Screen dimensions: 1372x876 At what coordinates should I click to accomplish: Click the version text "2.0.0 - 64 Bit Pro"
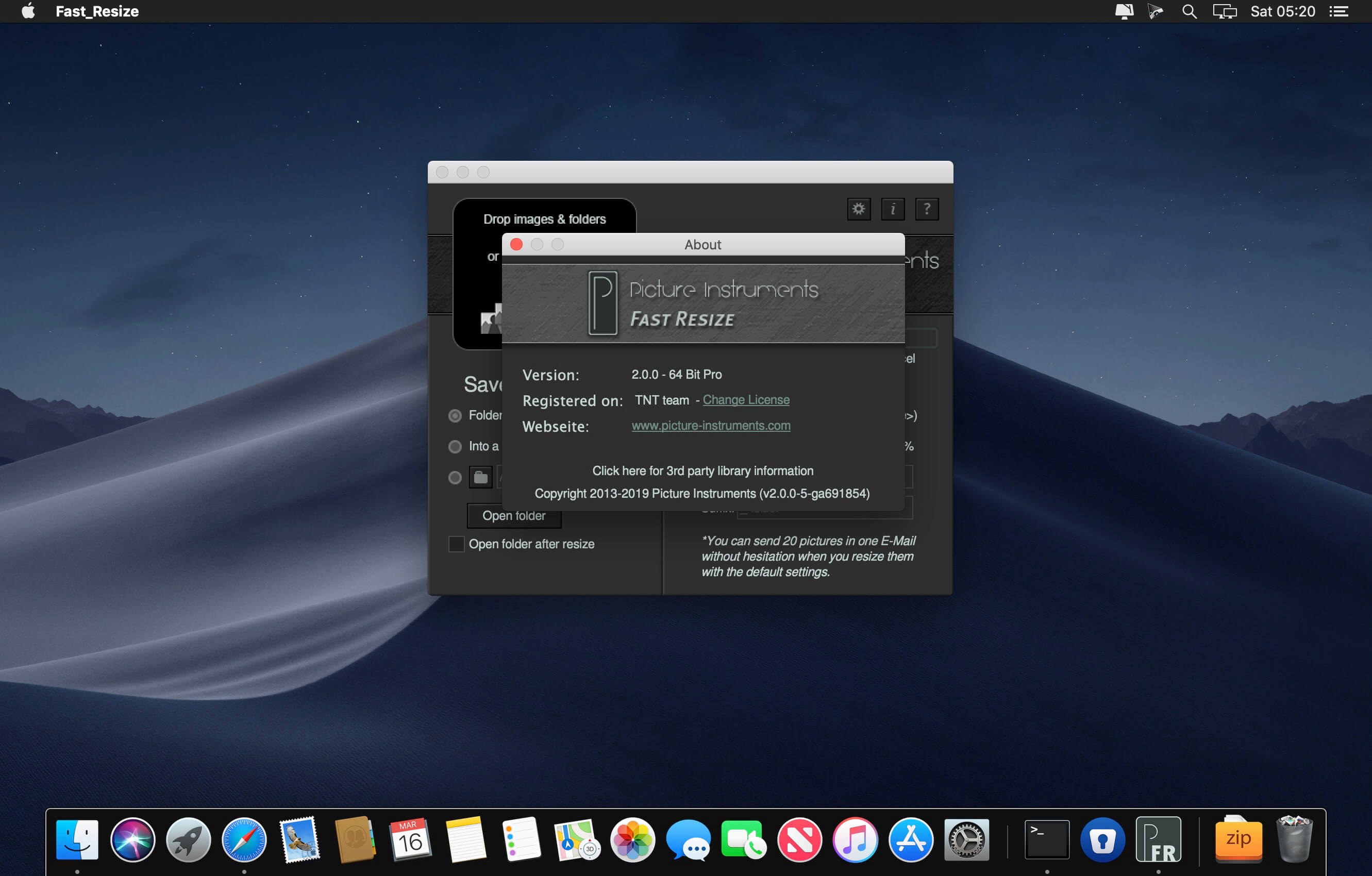[x=676, y=374]
